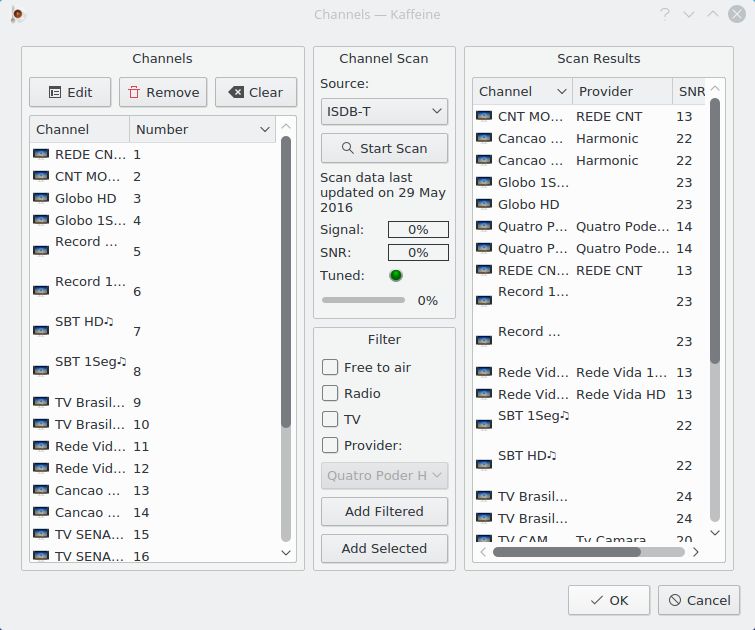Open the ISDB-T source dropdown
Screen dimensions: 755x630
[384, 112]
